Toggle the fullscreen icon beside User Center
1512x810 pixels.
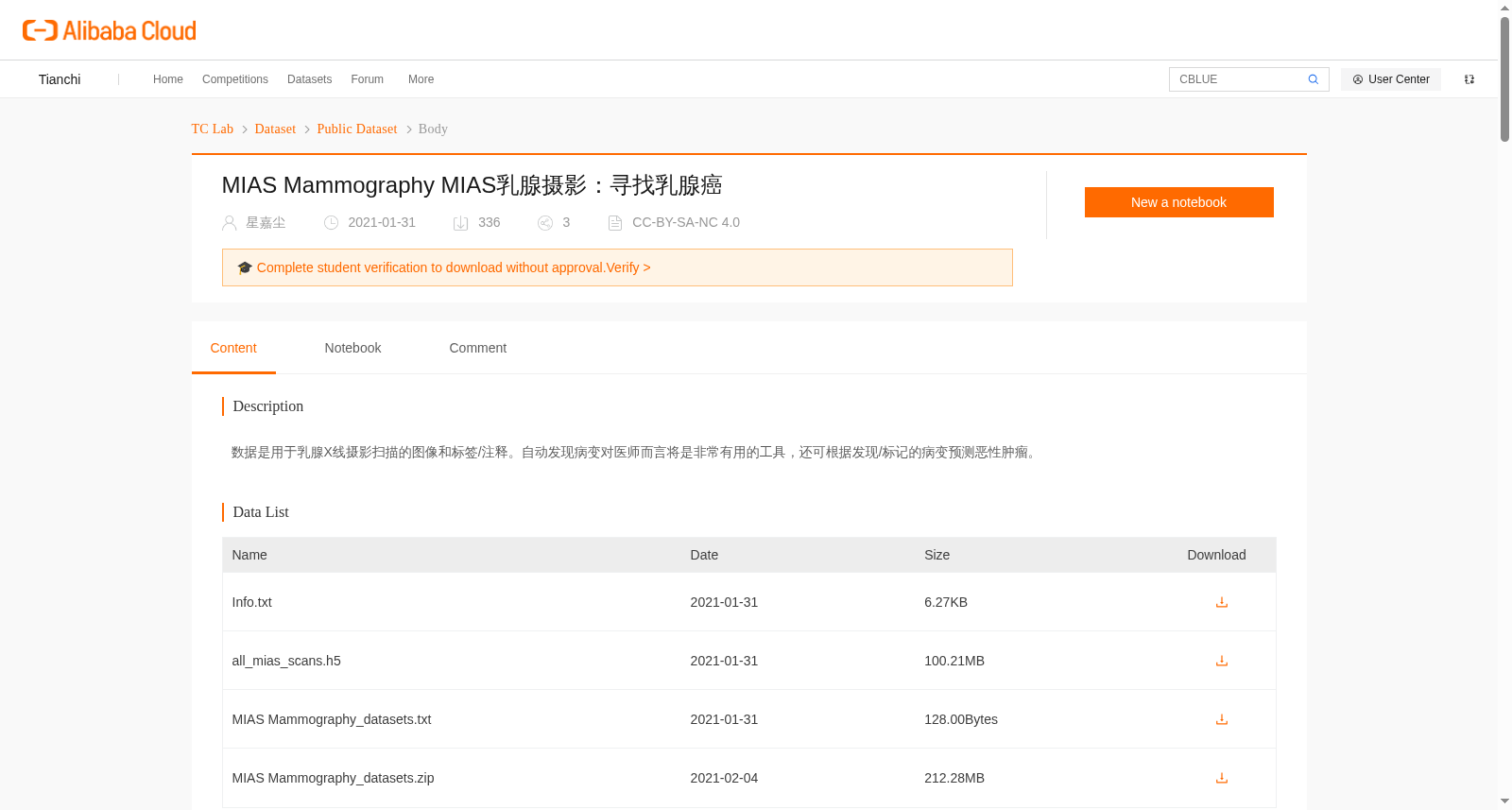(x=1469, y=79)
